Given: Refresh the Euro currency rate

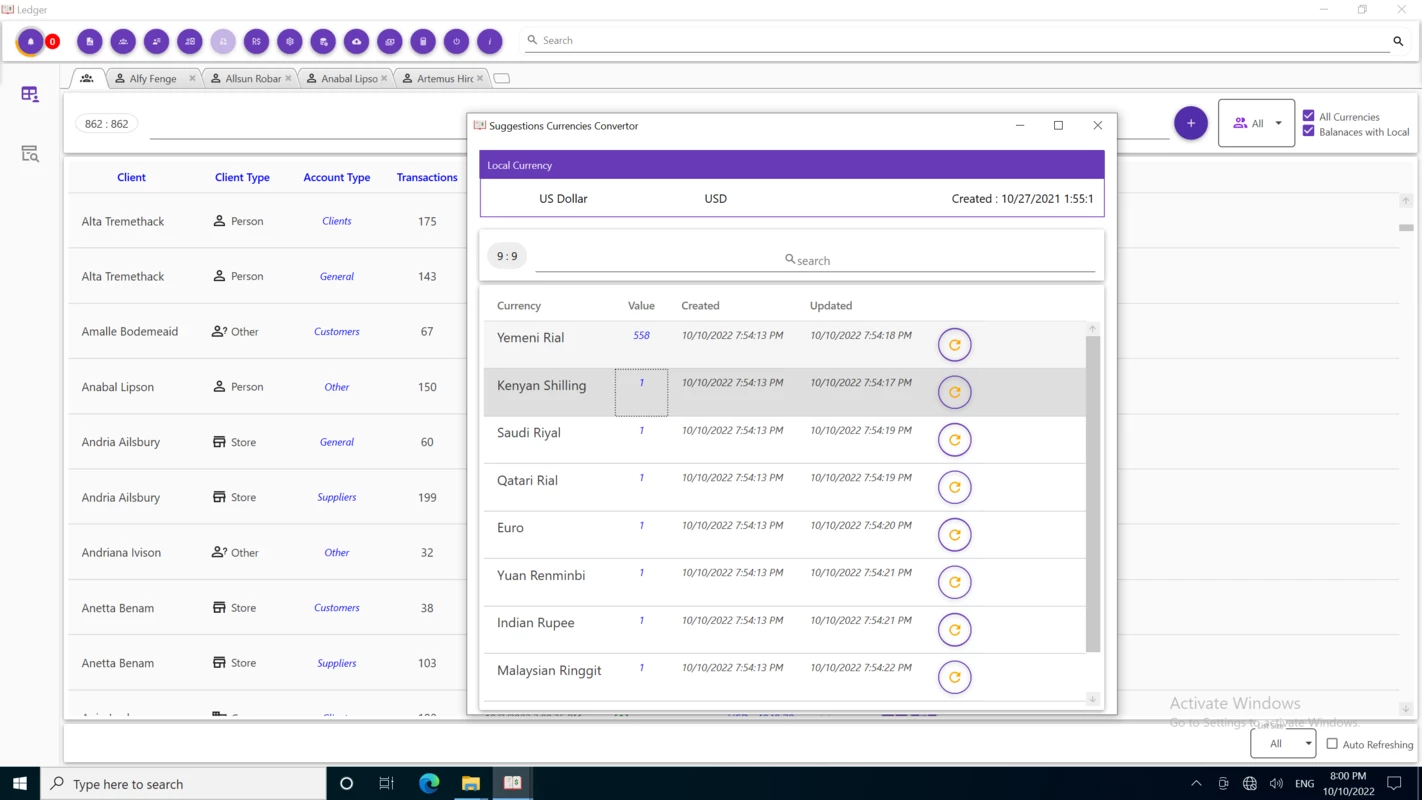Looking at the screenshot, I should tap(955, 535).
